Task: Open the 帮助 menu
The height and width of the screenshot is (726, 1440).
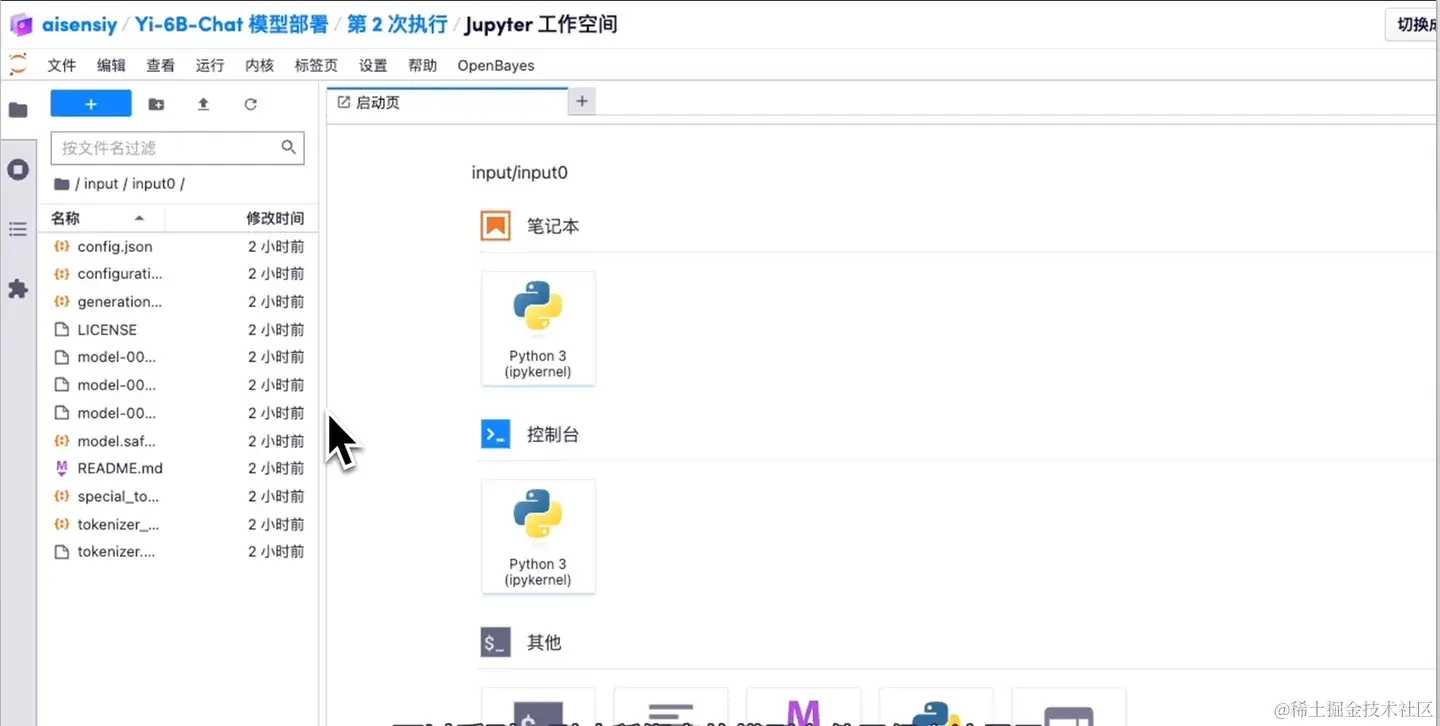Action: click(423, 65)
